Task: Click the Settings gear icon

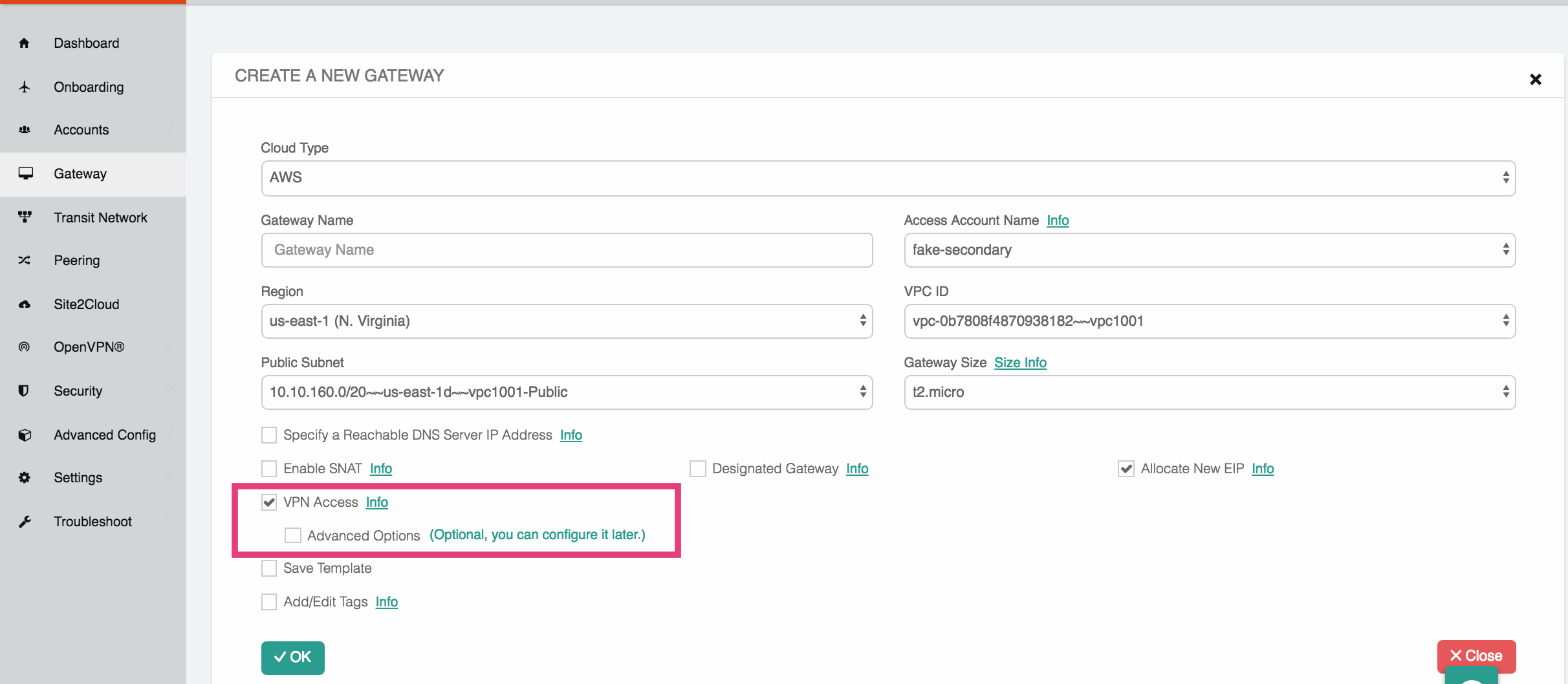Action: 25,478
